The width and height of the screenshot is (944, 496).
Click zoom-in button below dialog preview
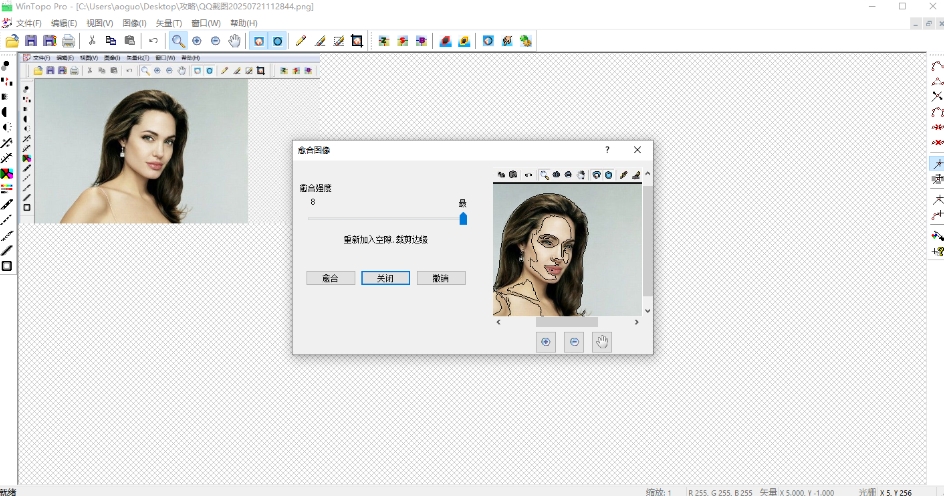click(546, 342)
